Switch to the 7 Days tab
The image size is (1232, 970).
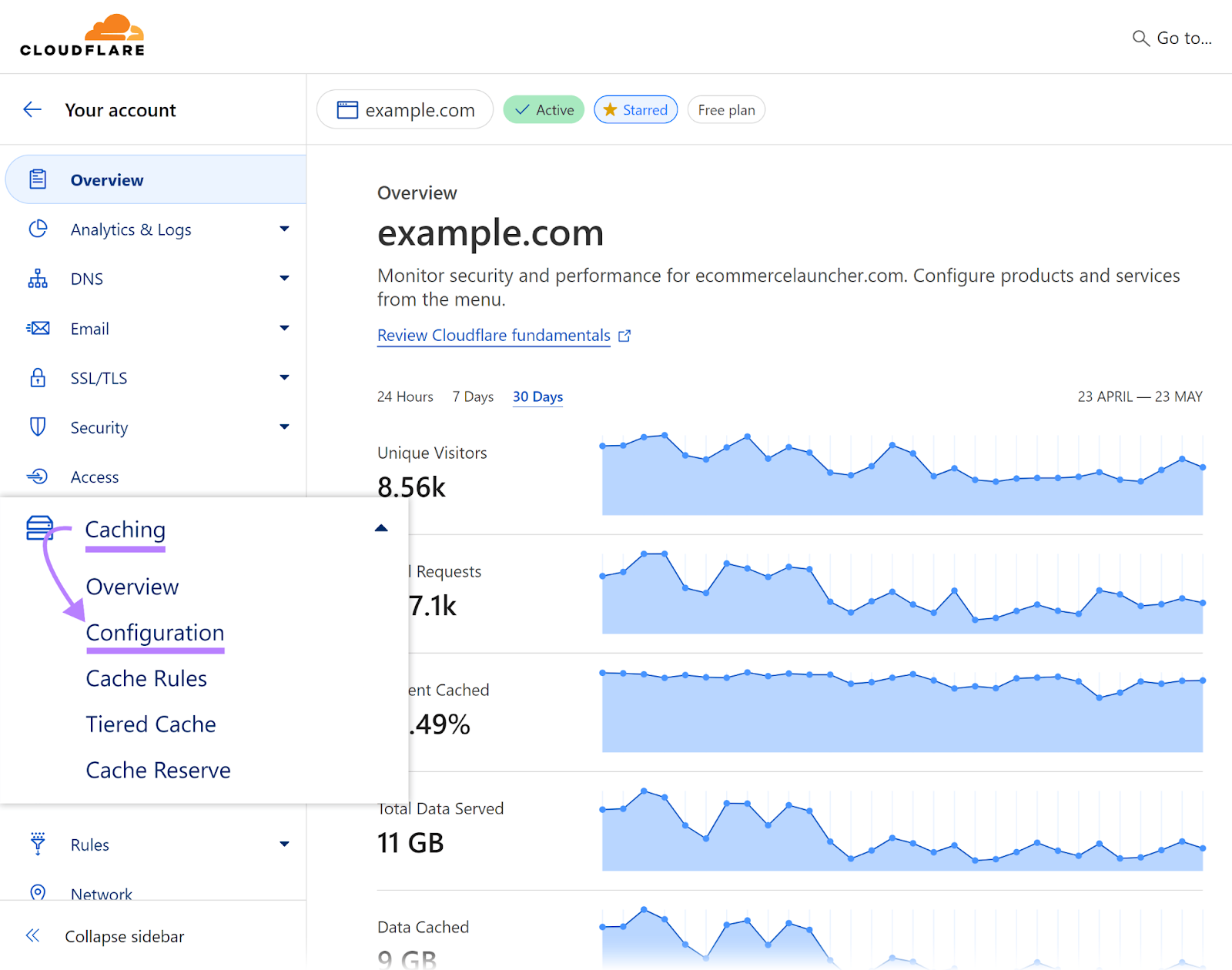472,396
